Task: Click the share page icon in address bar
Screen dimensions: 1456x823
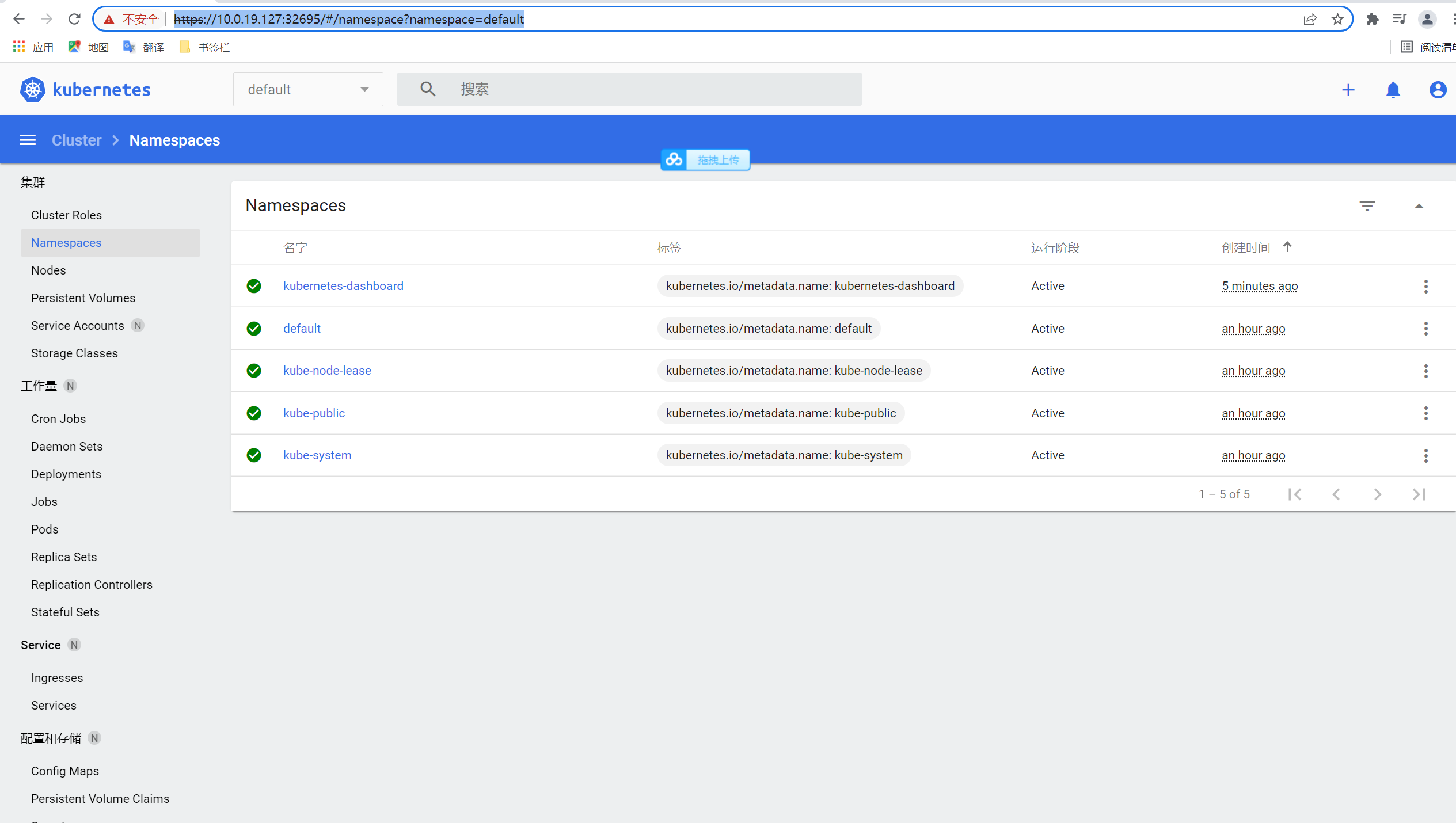Action: (1310, 19)
